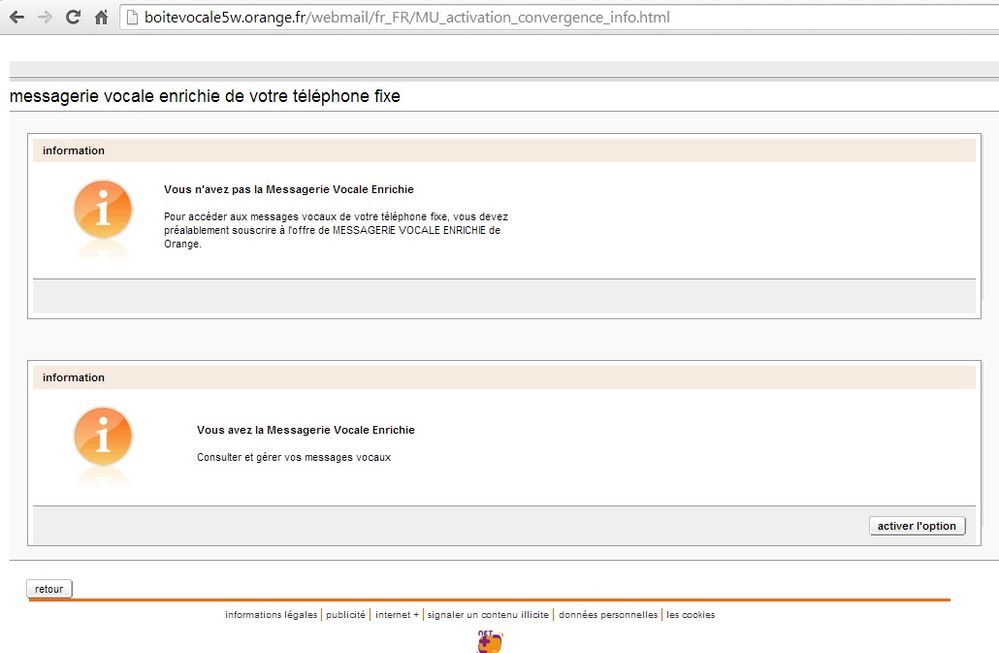Viewport: 999px width, 653px height.
Task: Reload the page with refresh icon
Action: point(73,17)
